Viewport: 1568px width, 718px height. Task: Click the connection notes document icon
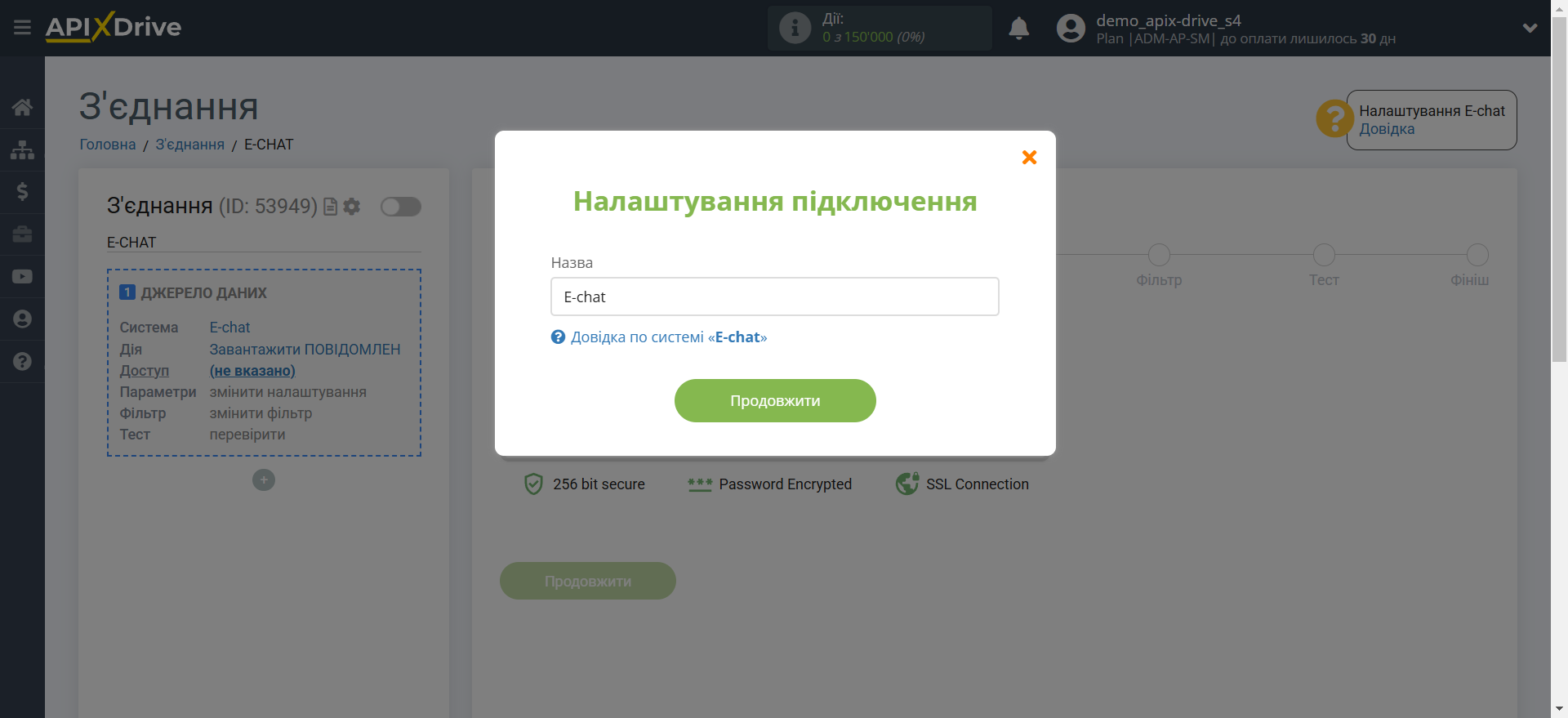[x=330, y=207]
